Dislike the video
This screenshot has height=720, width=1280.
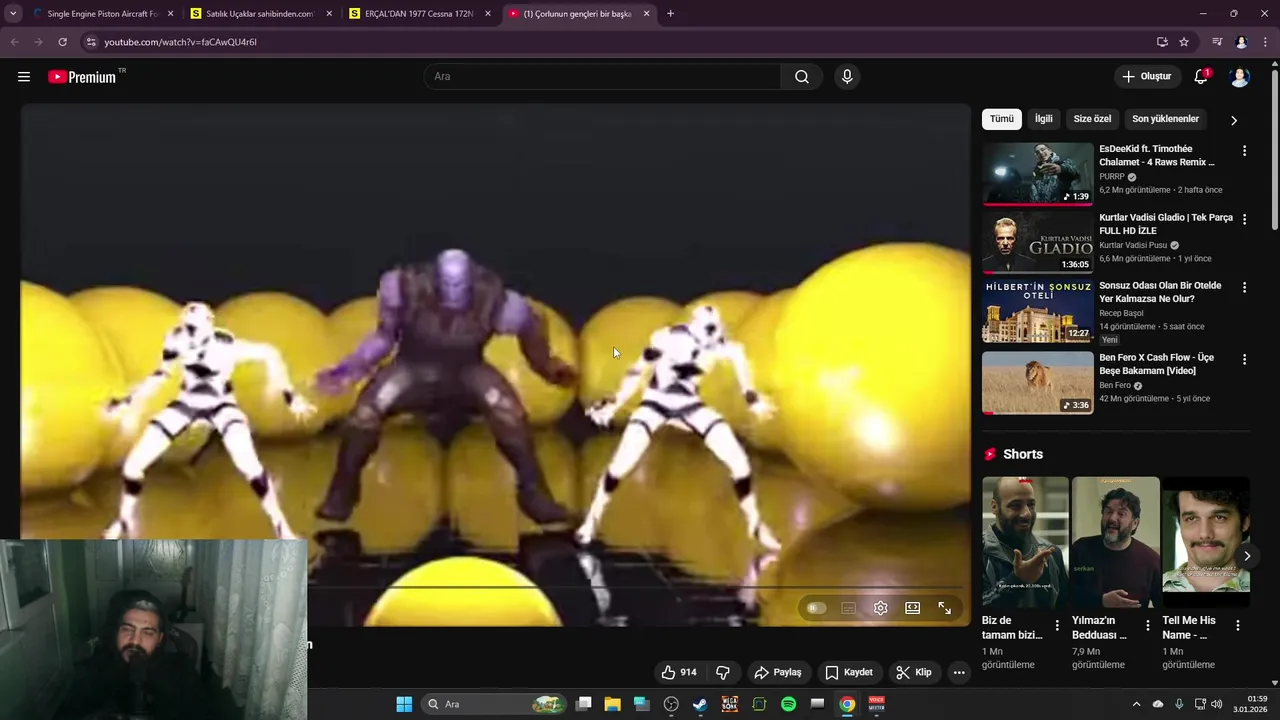723,672
